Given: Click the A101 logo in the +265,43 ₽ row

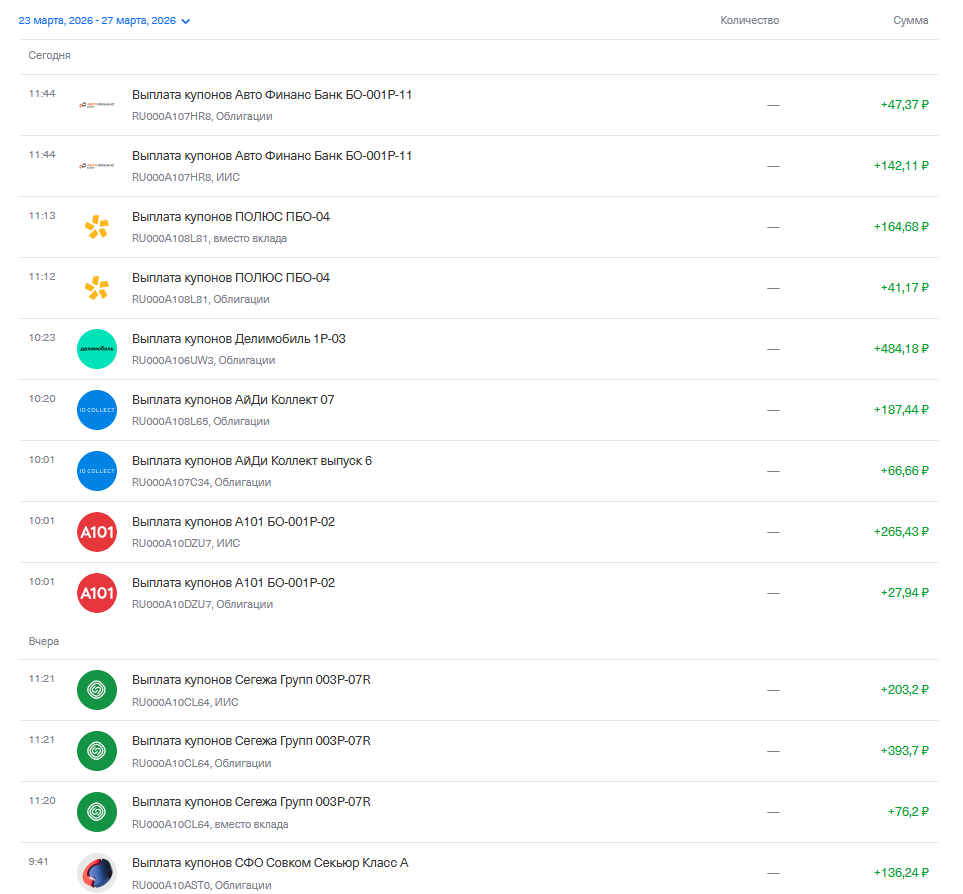Looking at the screenshot, I should point(97,532).
